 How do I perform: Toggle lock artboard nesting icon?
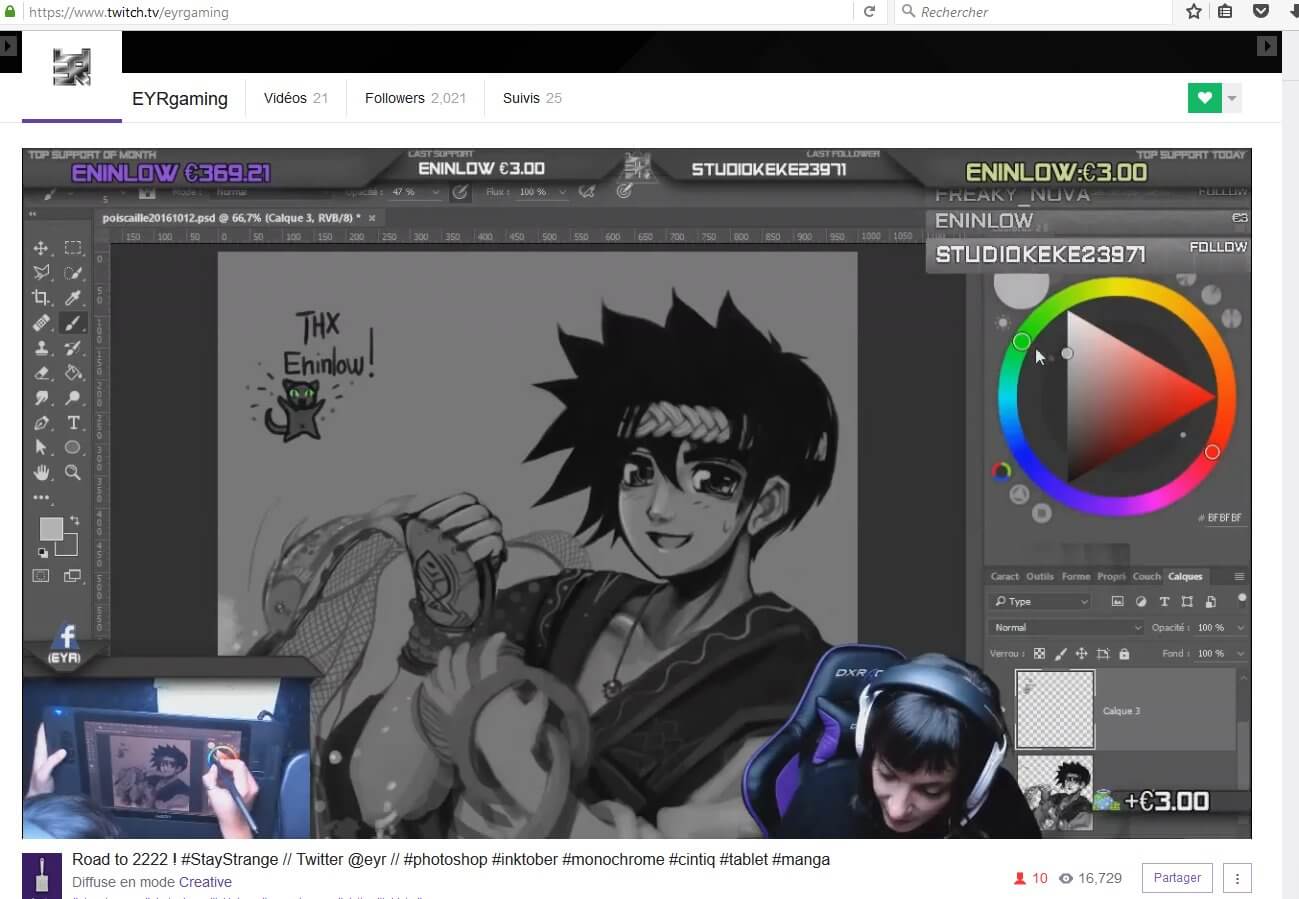coord(1103,654)
